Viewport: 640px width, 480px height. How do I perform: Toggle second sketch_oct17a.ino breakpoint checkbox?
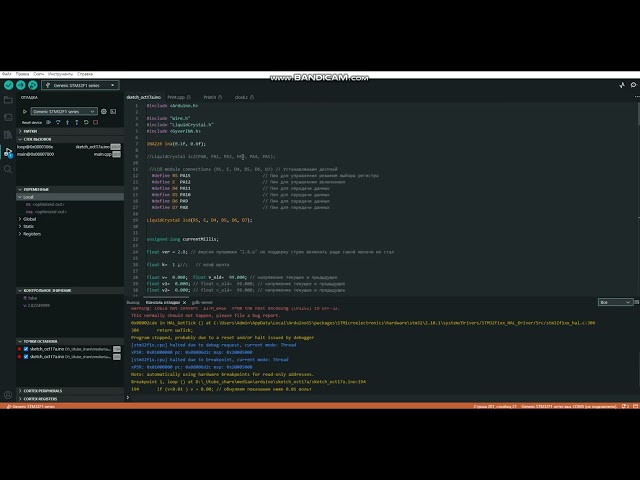pos(26,357)
